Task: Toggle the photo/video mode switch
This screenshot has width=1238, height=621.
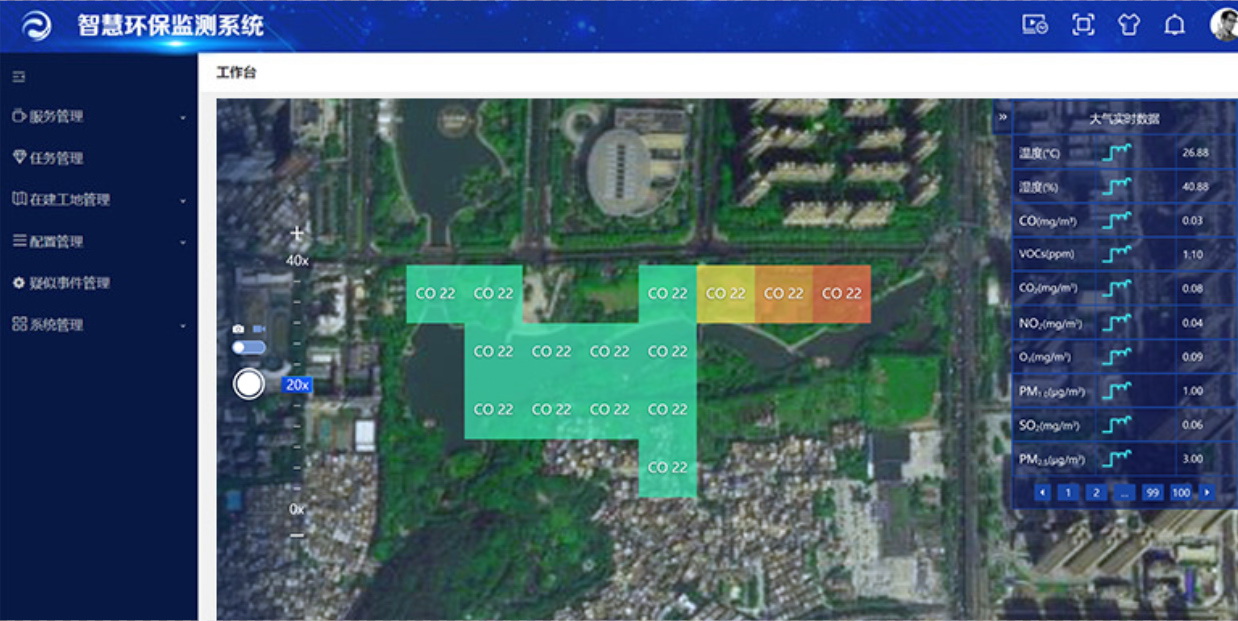Action: (249, 347)
